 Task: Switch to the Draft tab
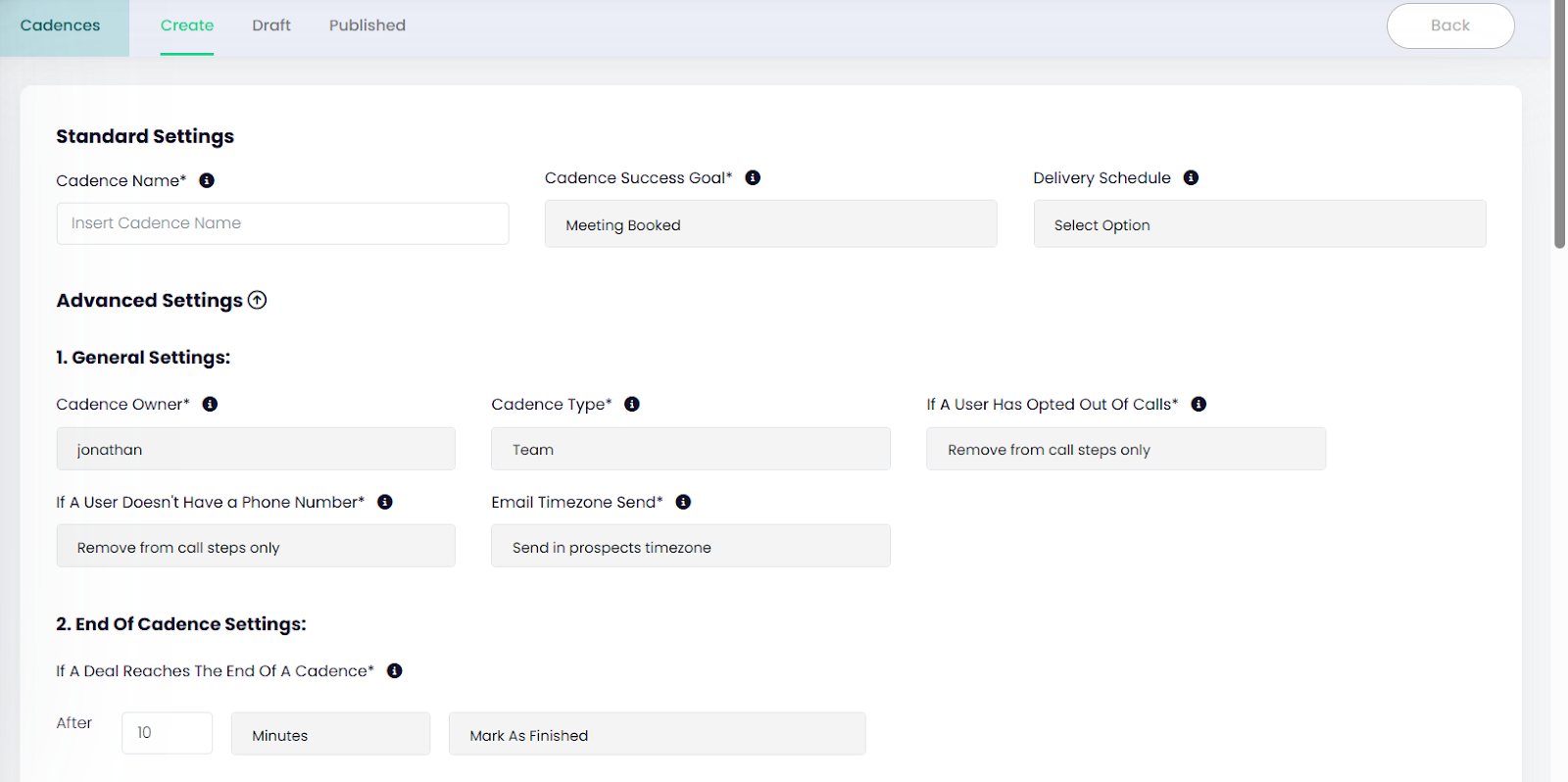point(270,25)
